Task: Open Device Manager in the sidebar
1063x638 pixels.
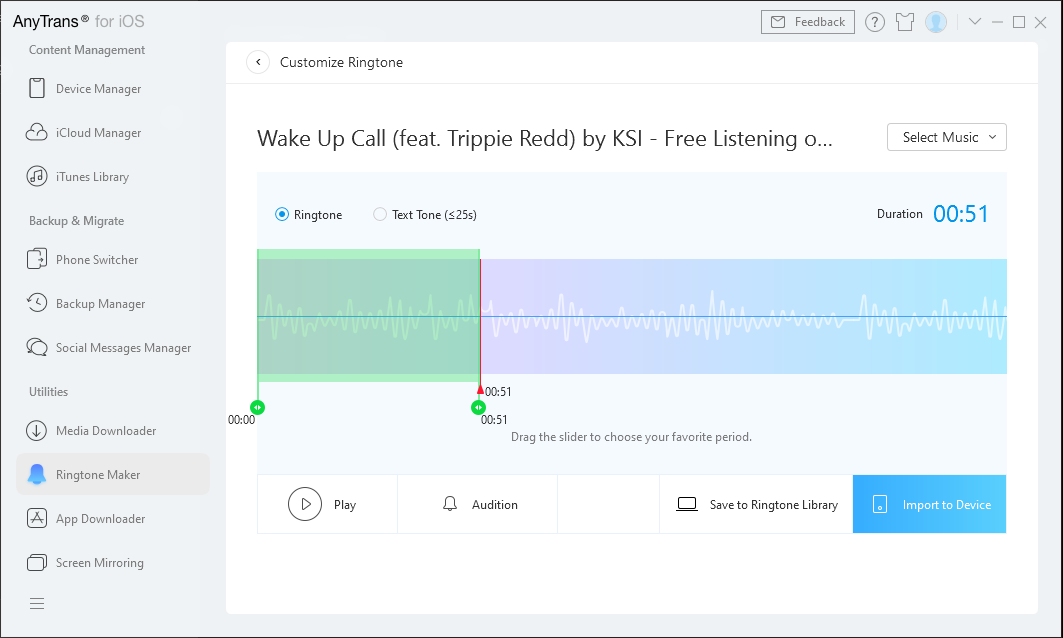Action: tap(98, 89)
